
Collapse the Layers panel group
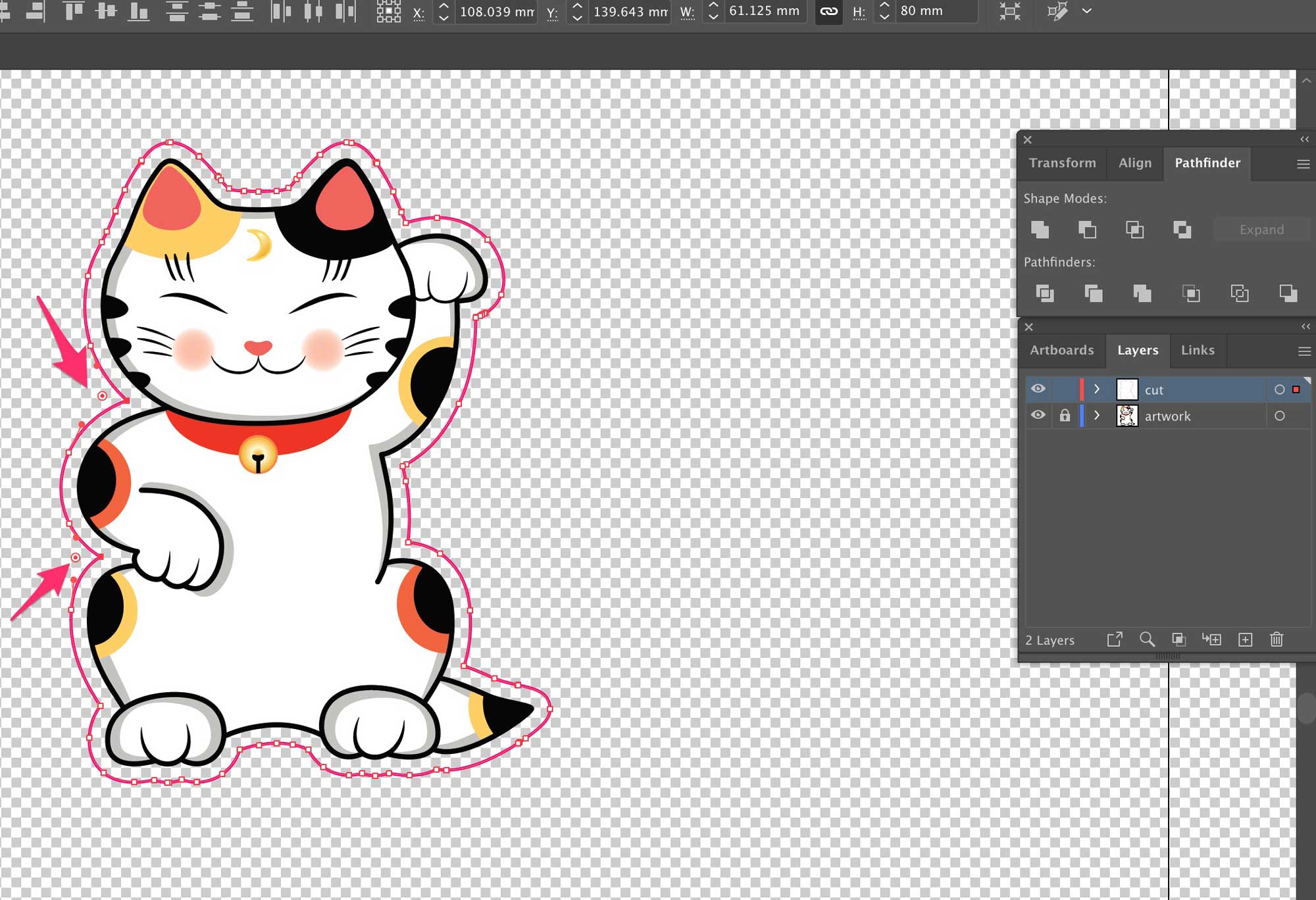point(1305,326)
